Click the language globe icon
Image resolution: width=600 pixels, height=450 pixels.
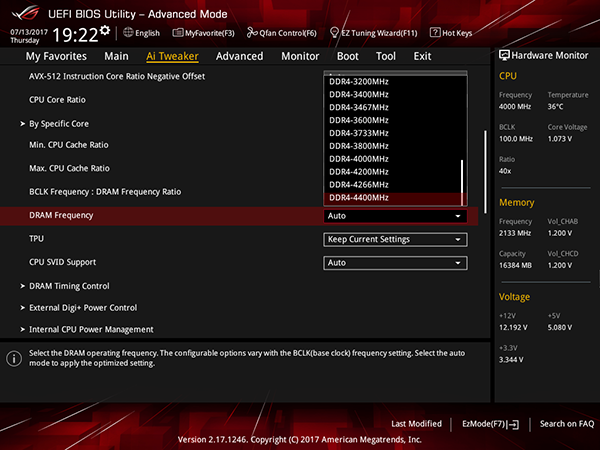128,33
